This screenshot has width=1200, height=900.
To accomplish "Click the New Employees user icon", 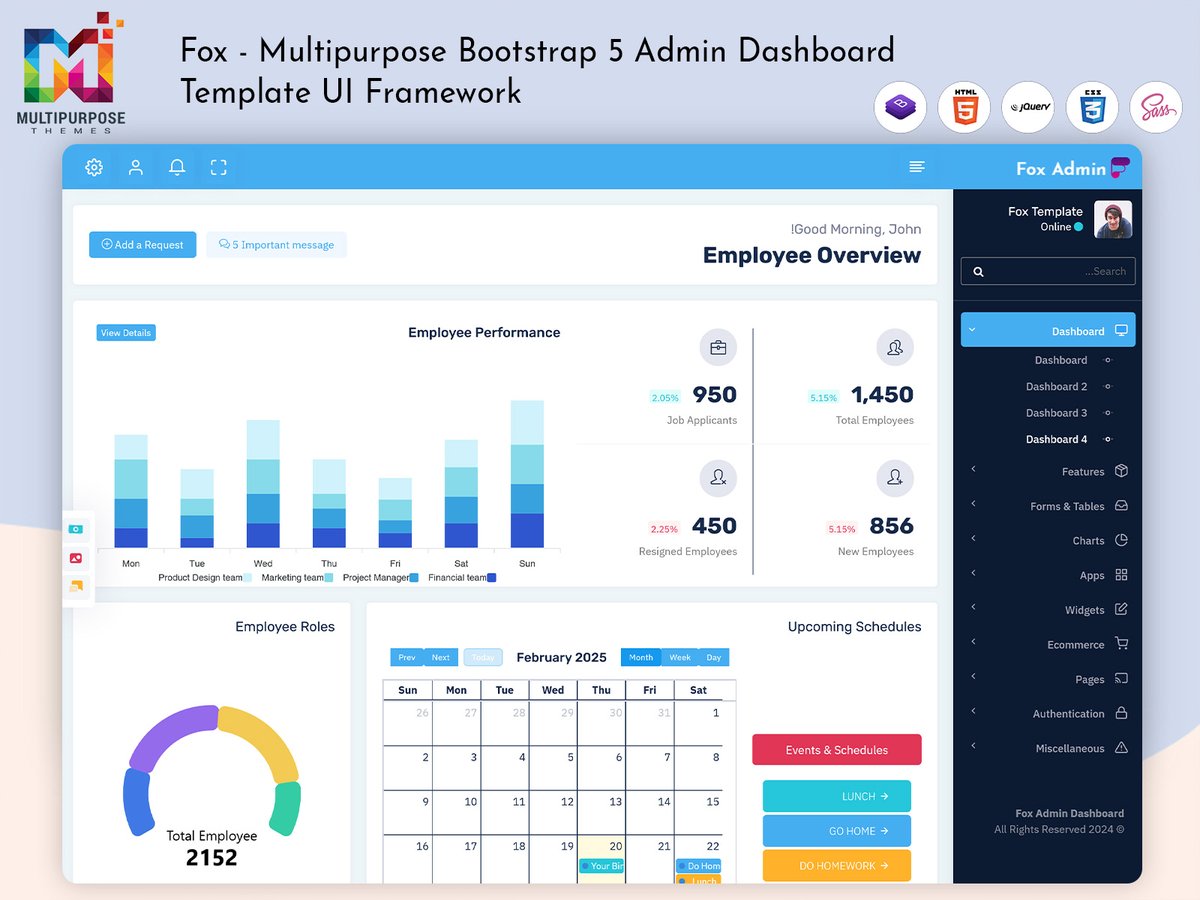I will point(895,479).
